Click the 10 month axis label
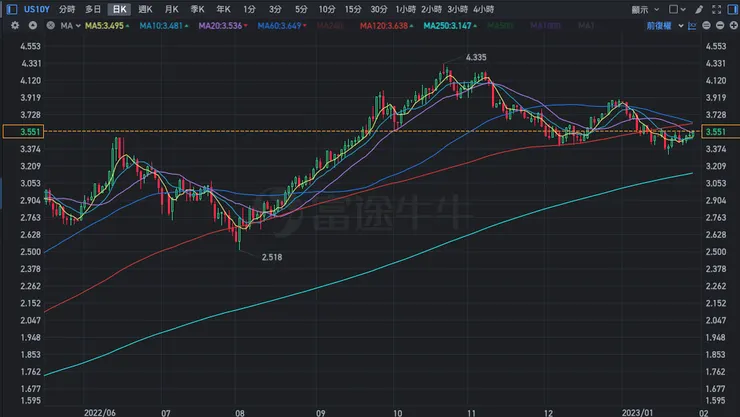Screen dimensions: 740x417 [398, 413]
